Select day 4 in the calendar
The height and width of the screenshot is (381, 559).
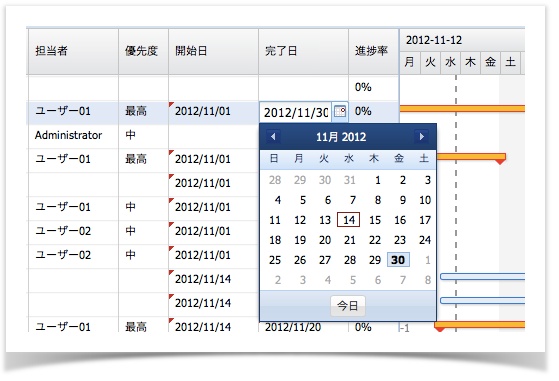[277, 200]
